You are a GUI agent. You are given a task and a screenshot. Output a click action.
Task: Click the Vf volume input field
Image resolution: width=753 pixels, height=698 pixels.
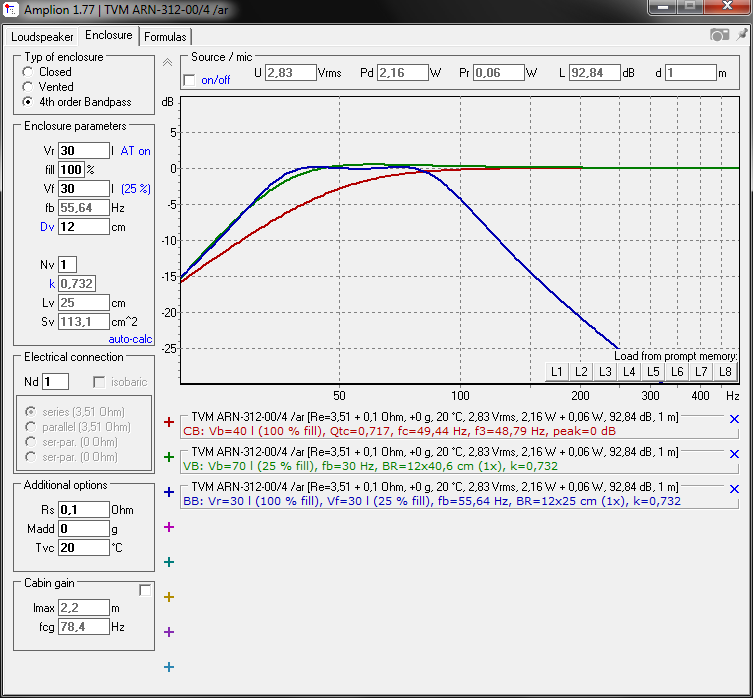click(x=84, y=188)
